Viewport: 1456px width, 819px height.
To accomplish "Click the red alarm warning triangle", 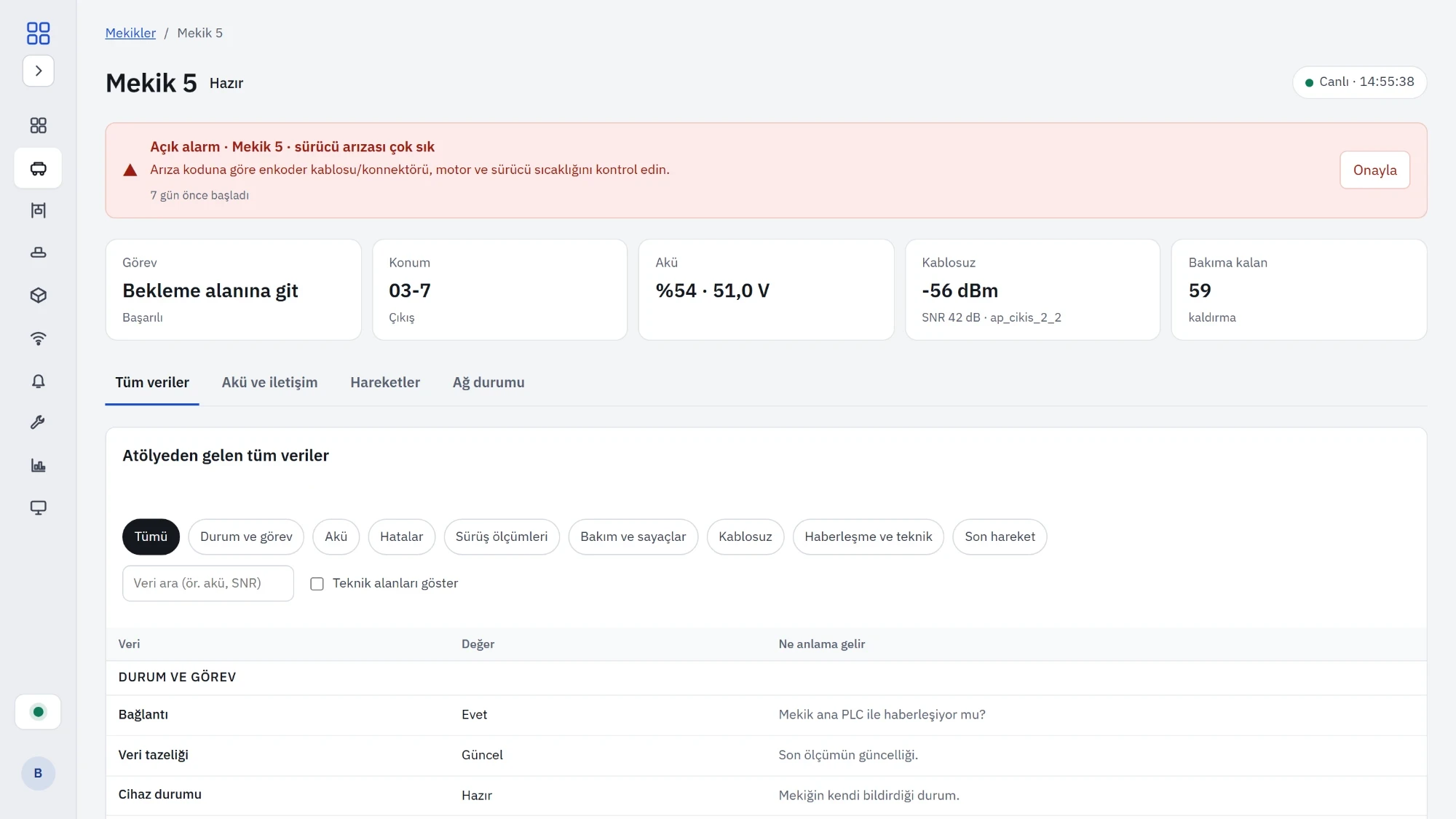I will [130, 170].
